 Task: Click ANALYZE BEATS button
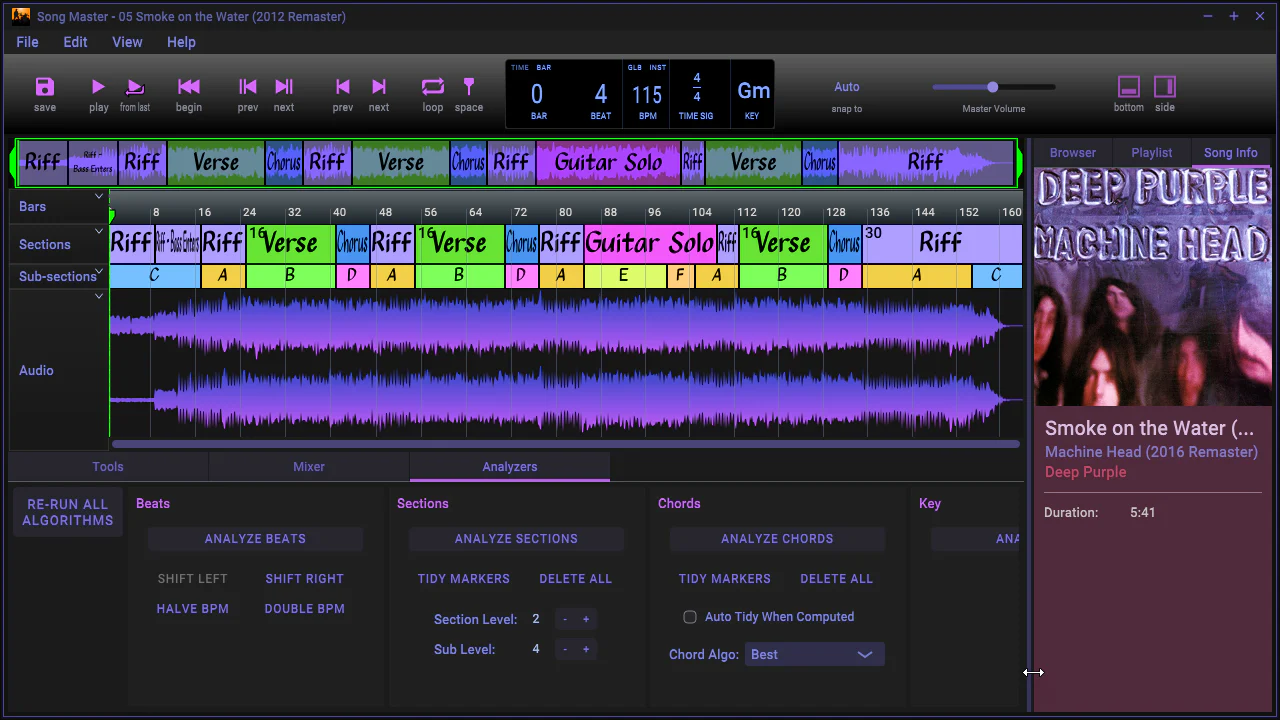[x=255, y=539]
